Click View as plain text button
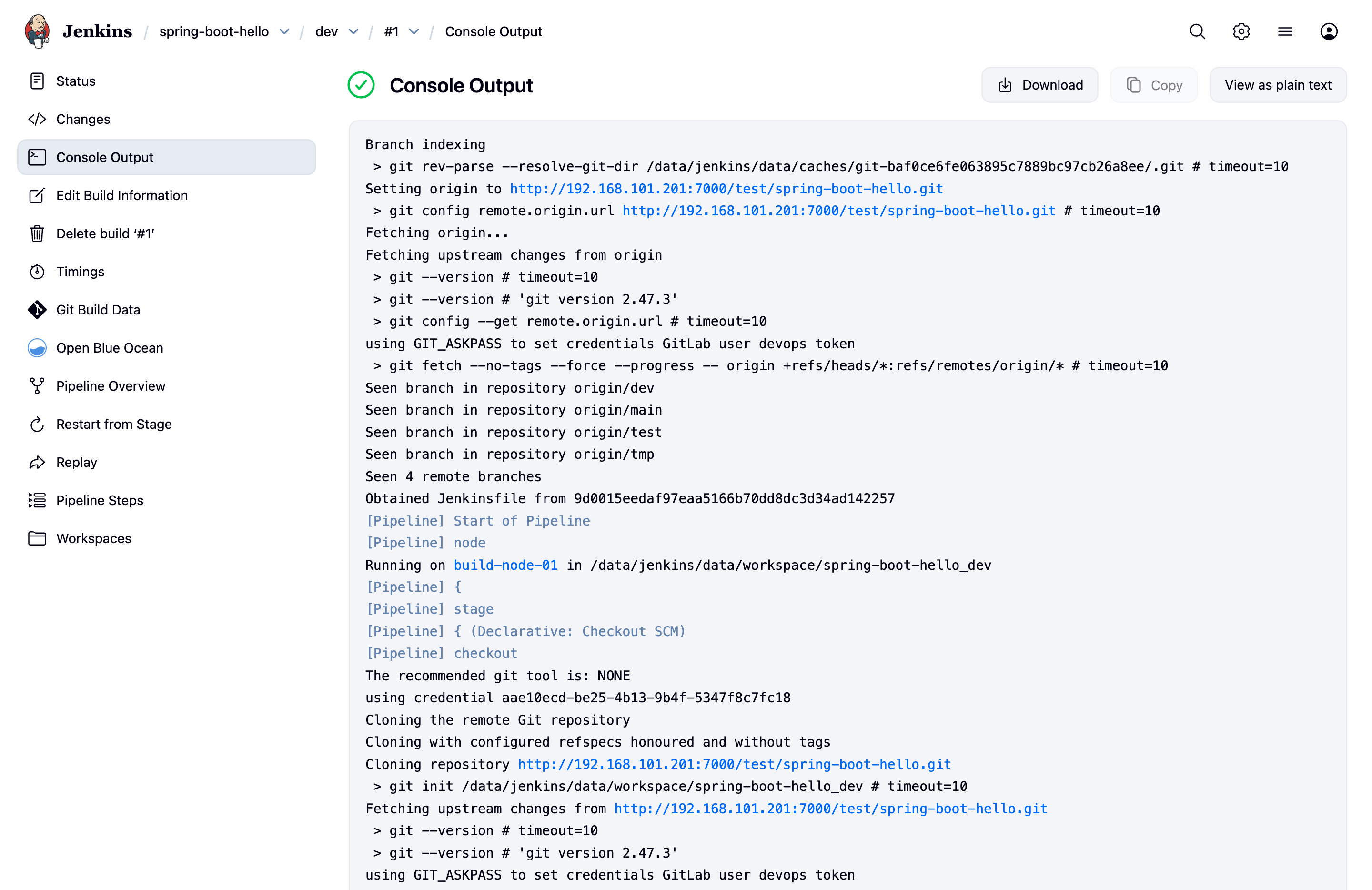 [x=1278, y=85]
